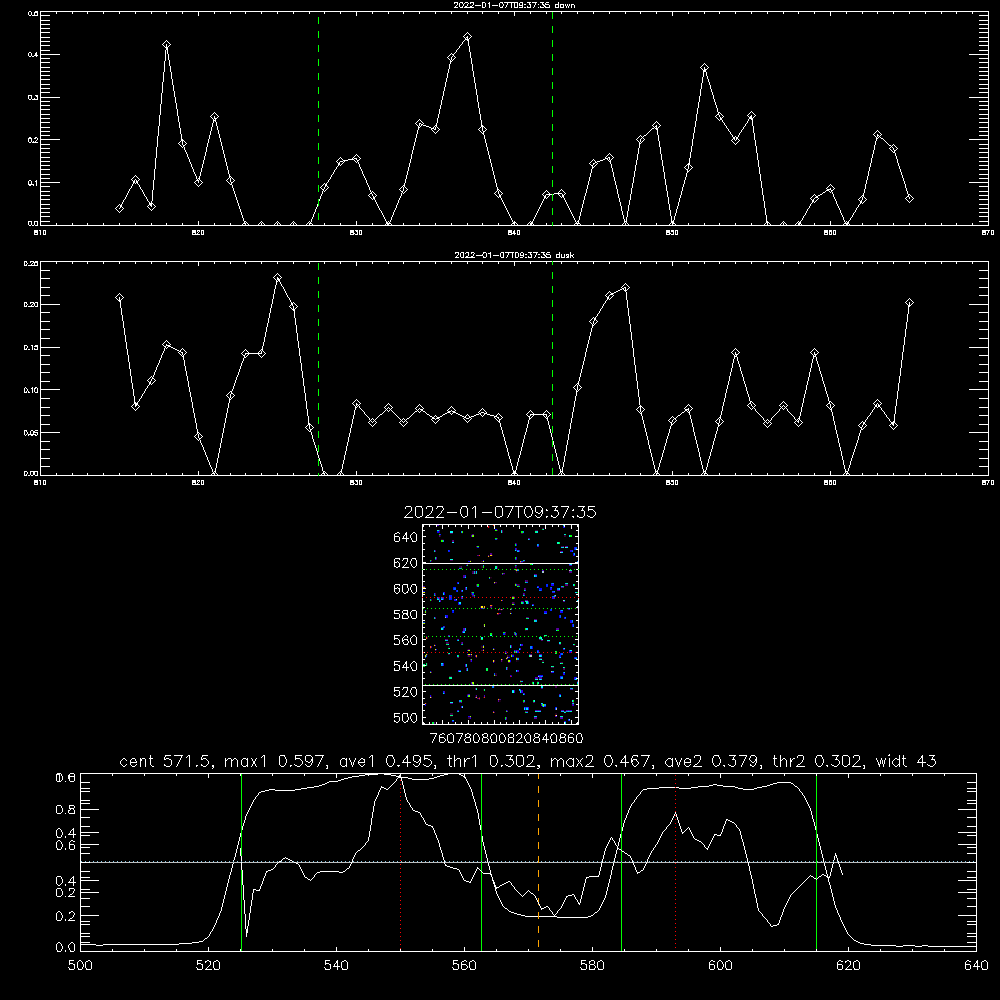Viewport: 1000px width, 1000px height.
Task: Click the dusk plot title text
Action: tap(514, 255)
